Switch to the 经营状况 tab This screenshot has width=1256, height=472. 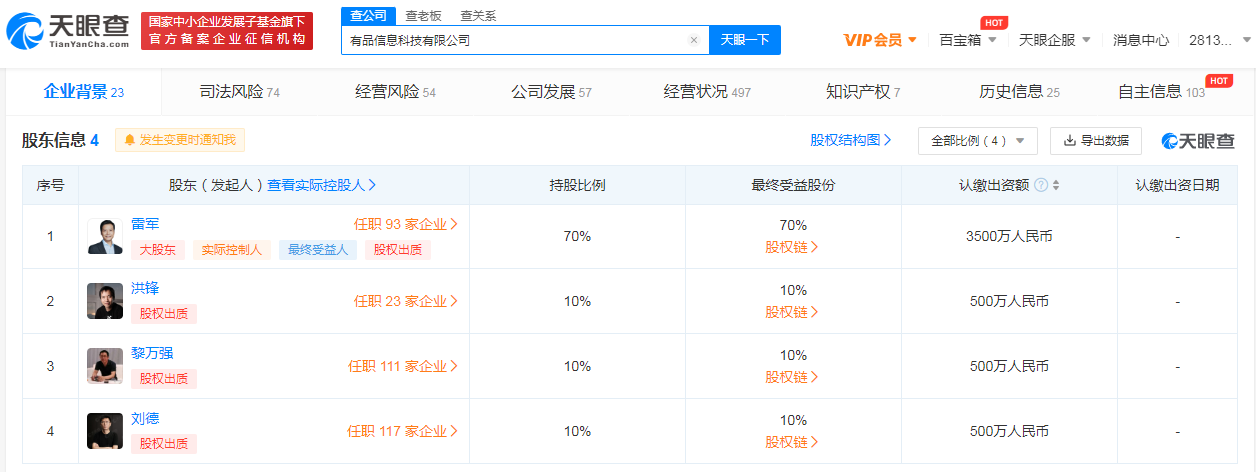707,92
